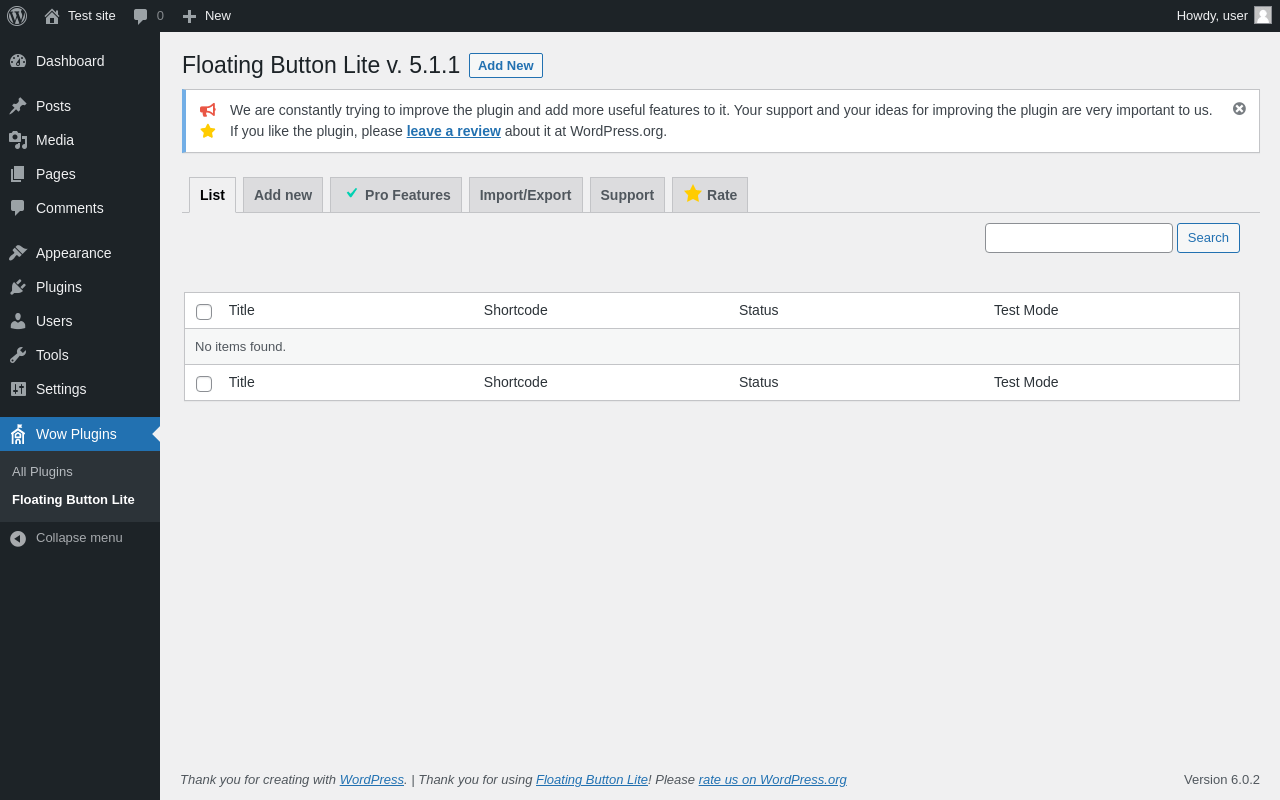The height and width of the screenshot is (800, 1280).
Task: Switch to the Import/Export tab
Action: pos(525,195)
